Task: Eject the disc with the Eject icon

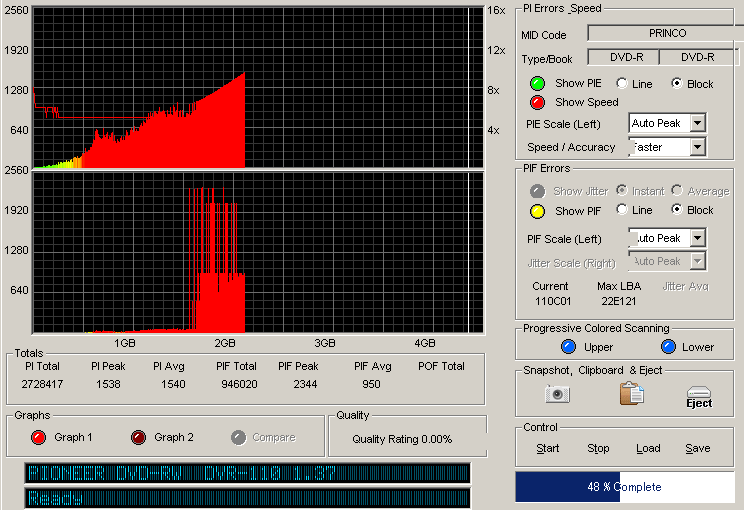Action: (699, 397)
